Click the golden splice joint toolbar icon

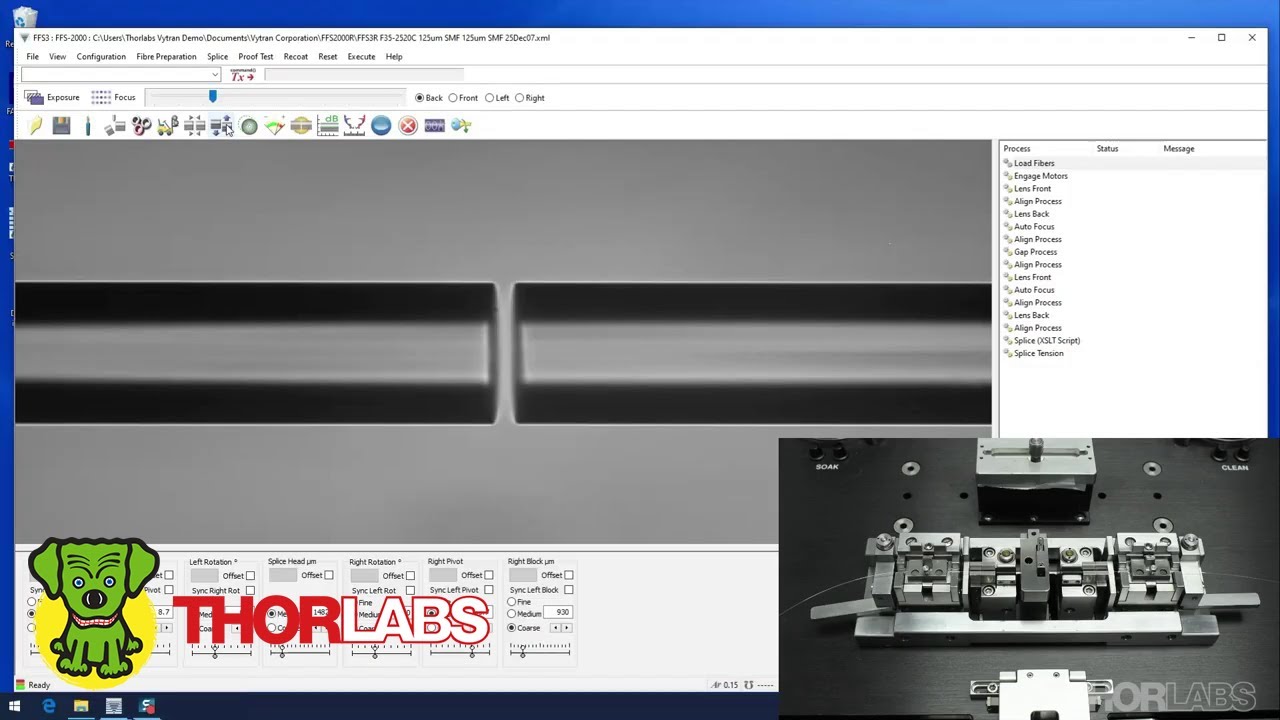[301, 125]
